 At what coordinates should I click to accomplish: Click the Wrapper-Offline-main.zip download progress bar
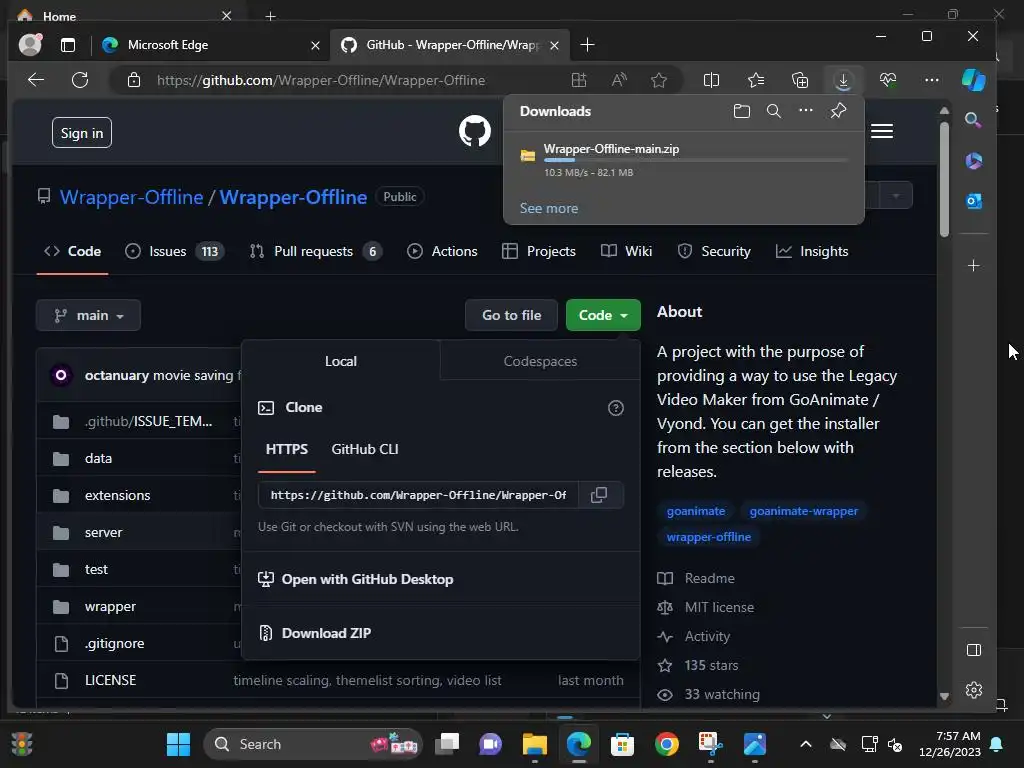point(696,160)
